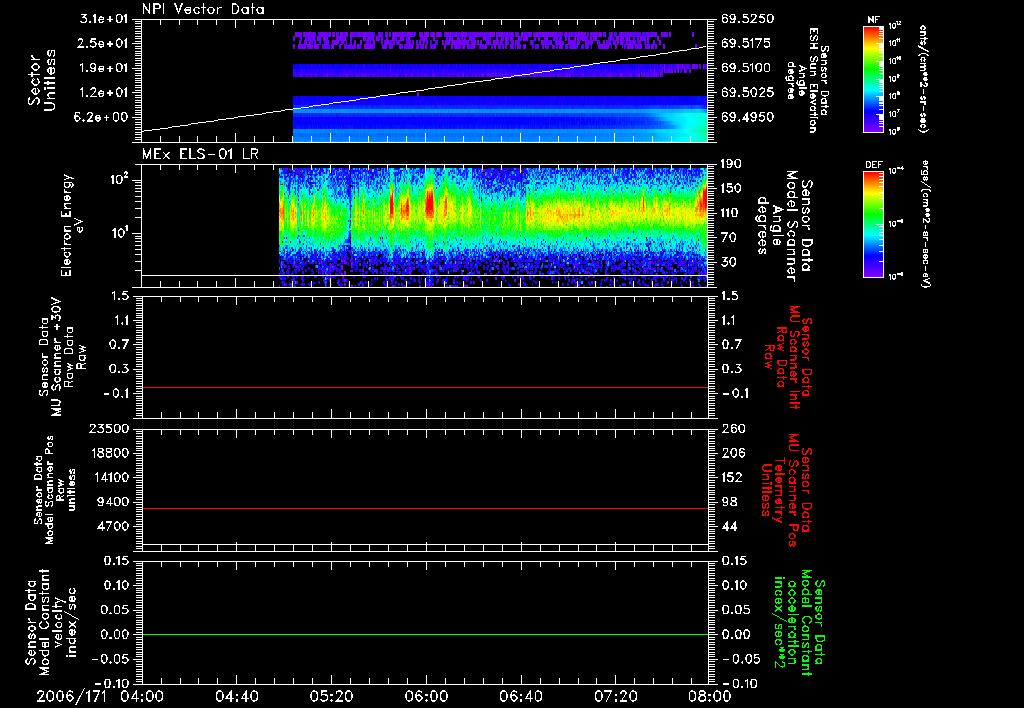Screen dimensions: 1024x708
Task: Click the "NF" label above the colorbar
Action: [x=873, y=20]
